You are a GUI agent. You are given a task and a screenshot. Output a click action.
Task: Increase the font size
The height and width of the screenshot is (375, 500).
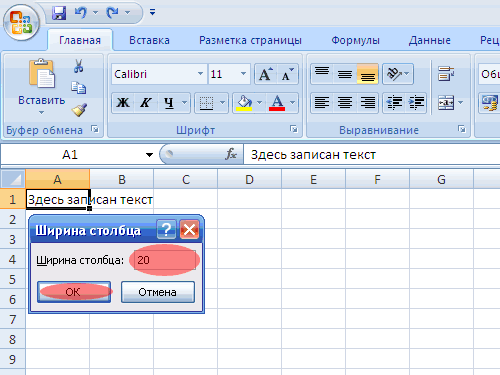tap(265, 74)
